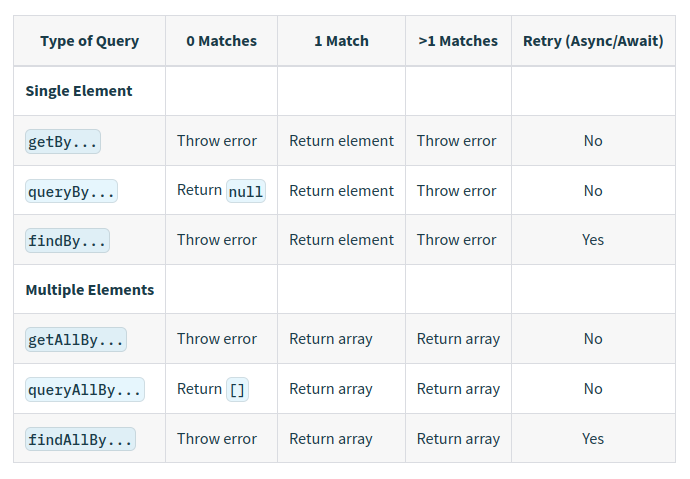Click the getAllBy... code badge
This screenshot has height=479, width=690.
click(76, 340)
